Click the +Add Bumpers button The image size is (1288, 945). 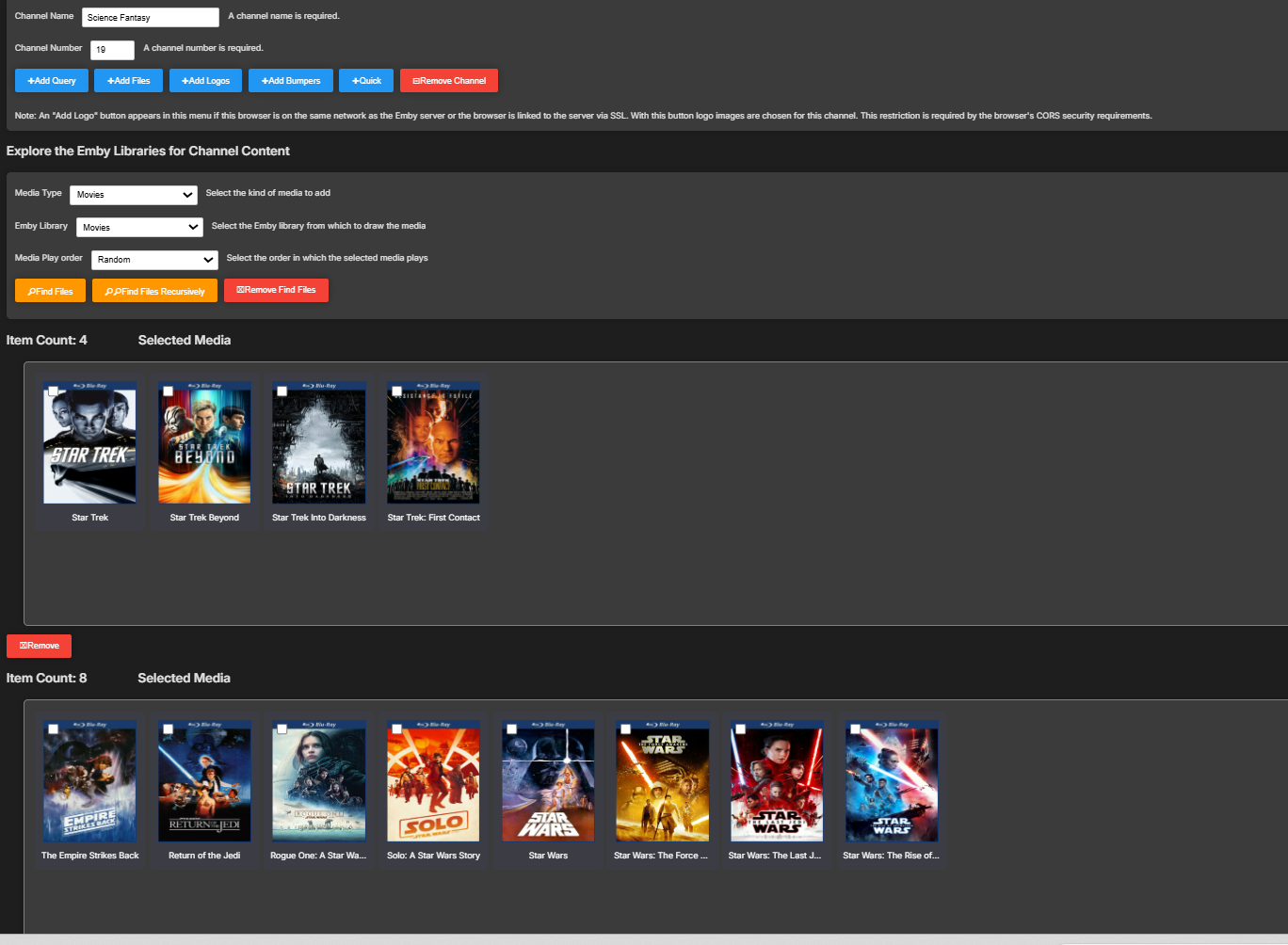pyautogui.click(x=291, y=81)
